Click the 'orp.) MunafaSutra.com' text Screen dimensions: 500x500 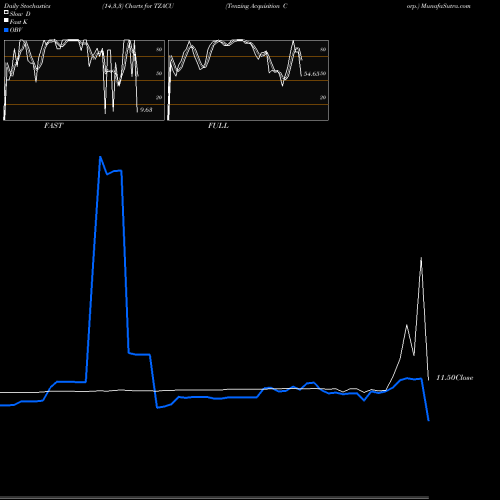439,6
